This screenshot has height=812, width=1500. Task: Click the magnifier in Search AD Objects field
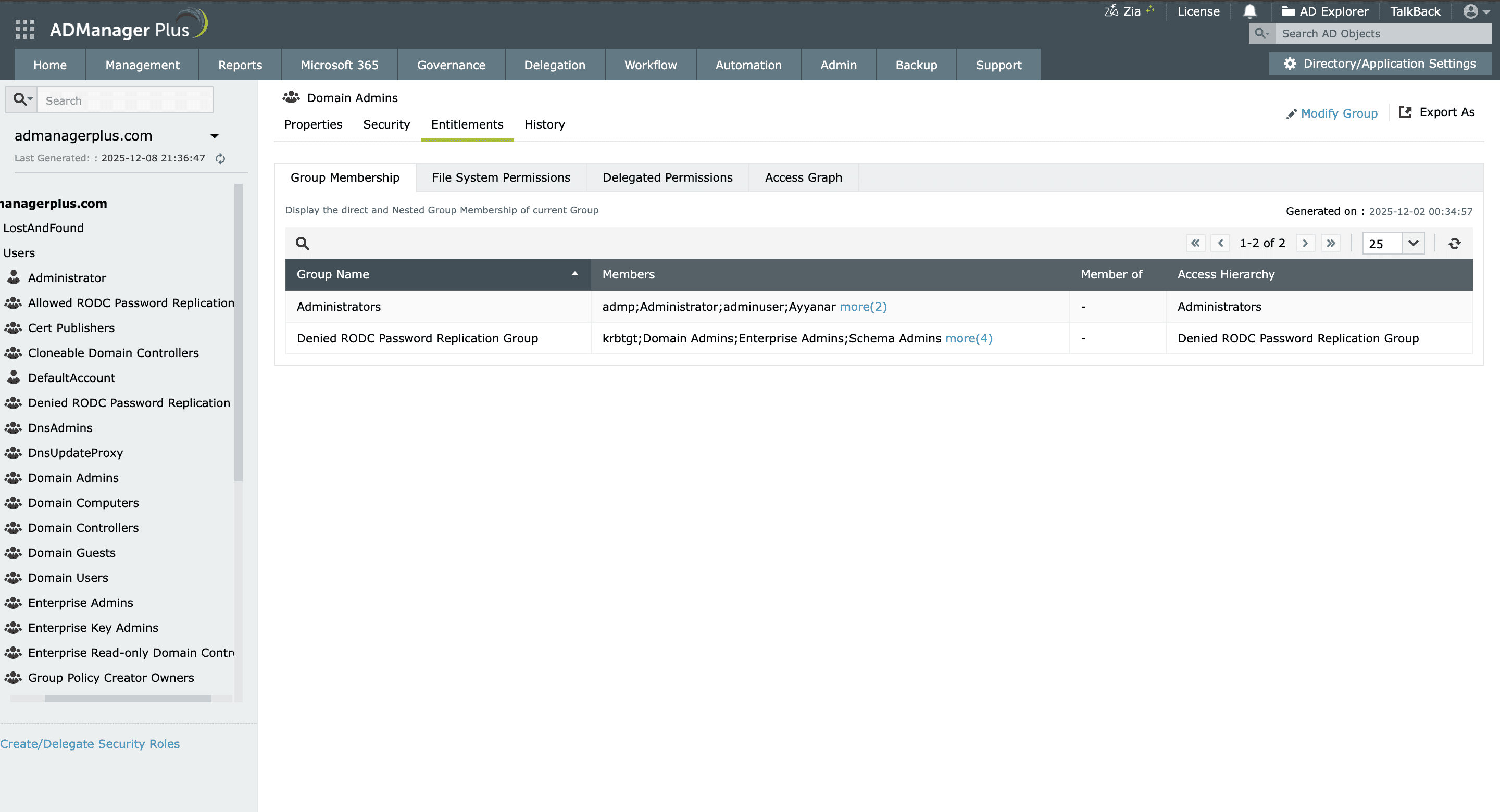pyautogui.click(x=1262, y=33)
